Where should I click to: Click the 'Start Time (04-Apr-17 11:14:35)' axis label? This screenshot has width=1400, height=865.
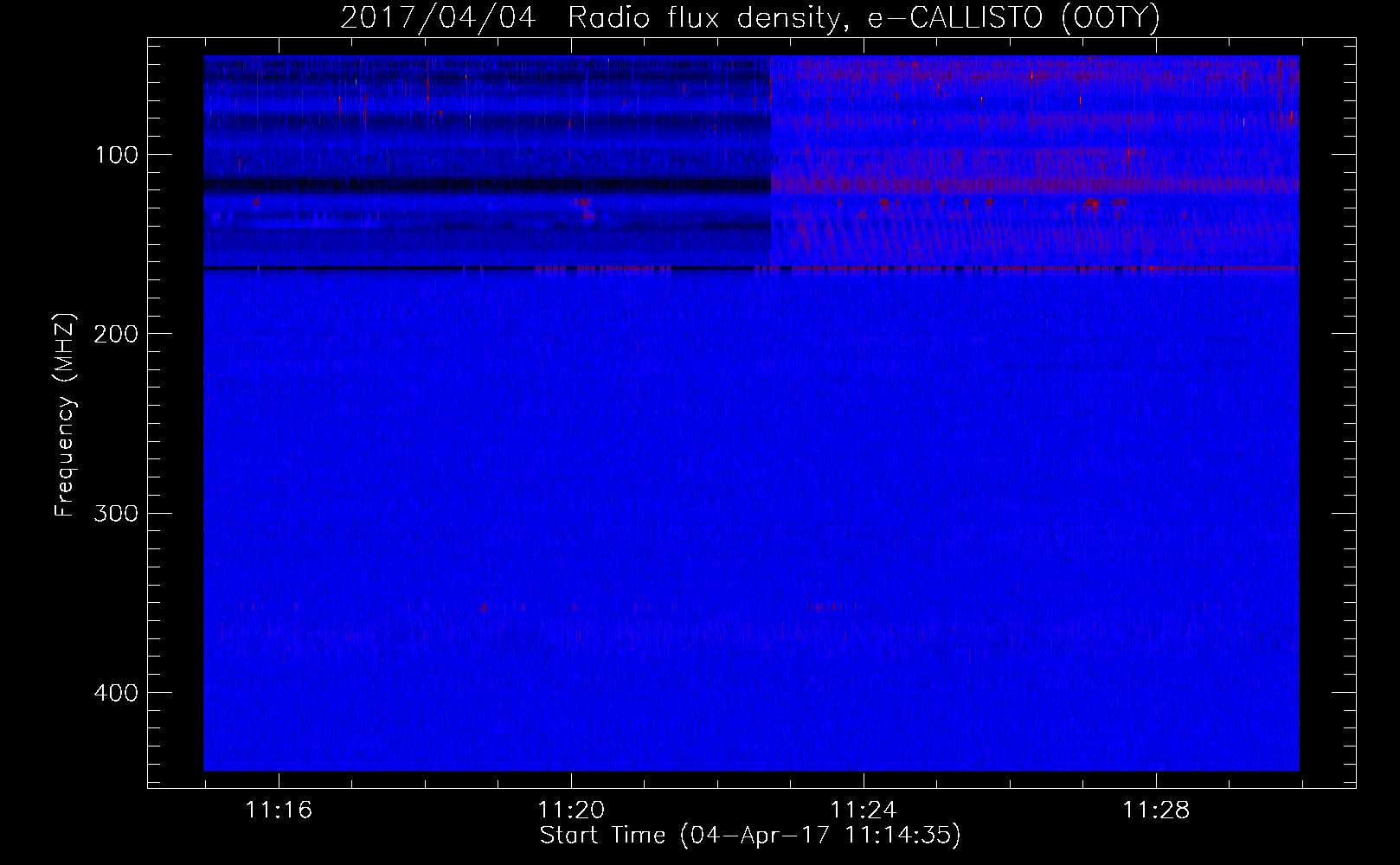[750, 836]
